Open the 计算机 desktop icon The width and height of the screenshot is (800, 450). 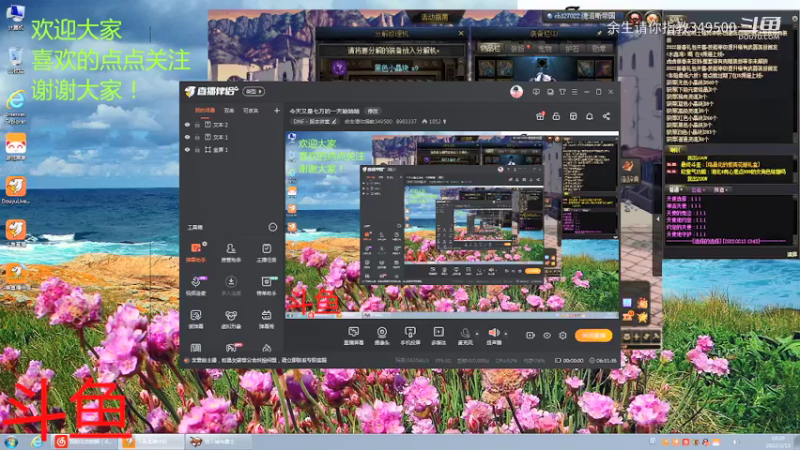[x=15, y=17]
